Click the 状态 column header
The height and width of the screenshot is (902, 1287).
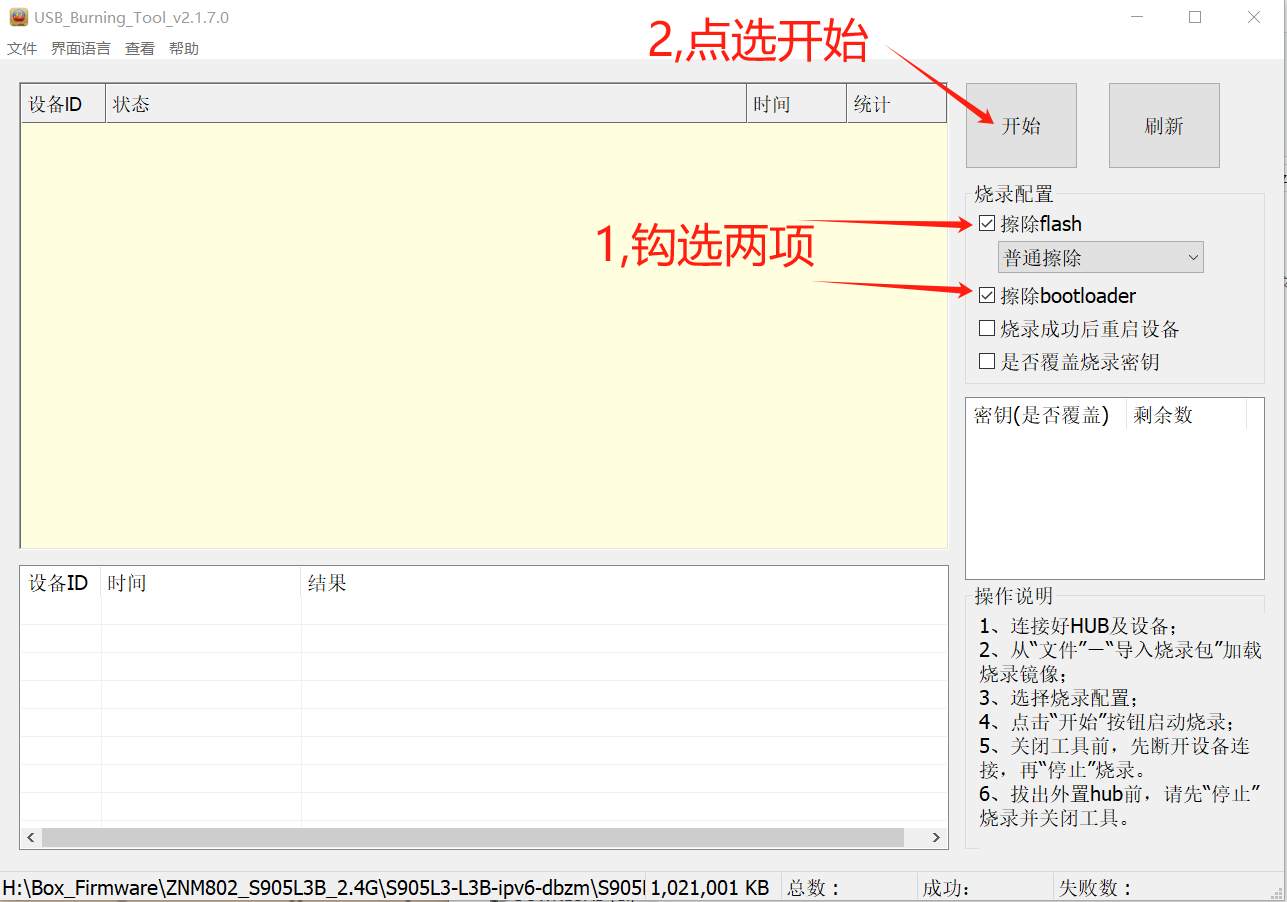point(425,104)
